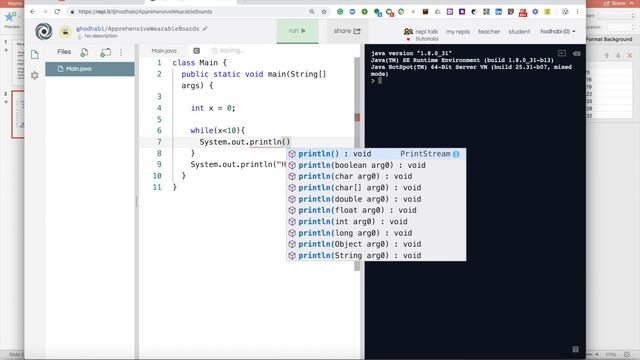Open the tutorials link
The width and height of the screenshot is (640, 360).
[x=427, y=39]
